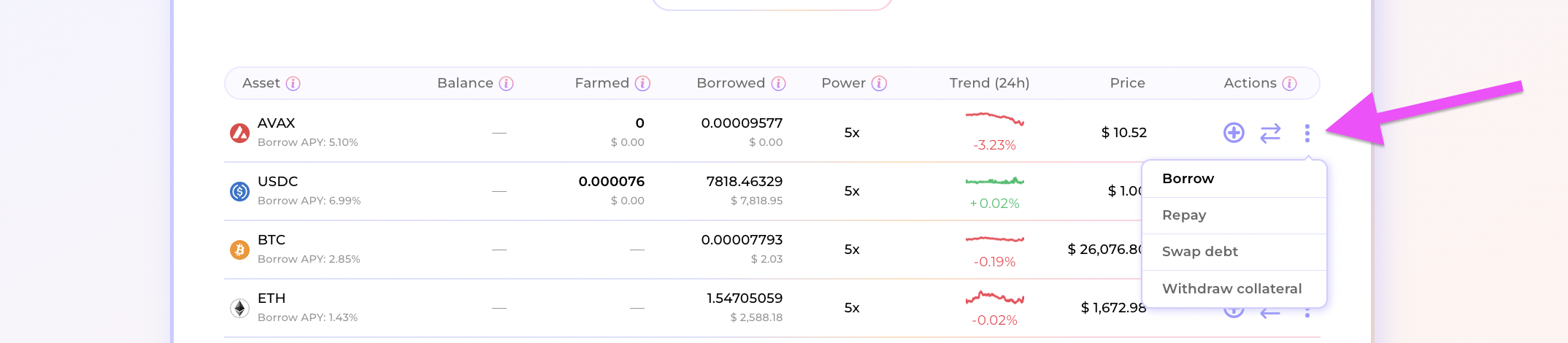Click the Power column info icon
The width and height of the screenshot is (1568, 343).
[880, 83]
